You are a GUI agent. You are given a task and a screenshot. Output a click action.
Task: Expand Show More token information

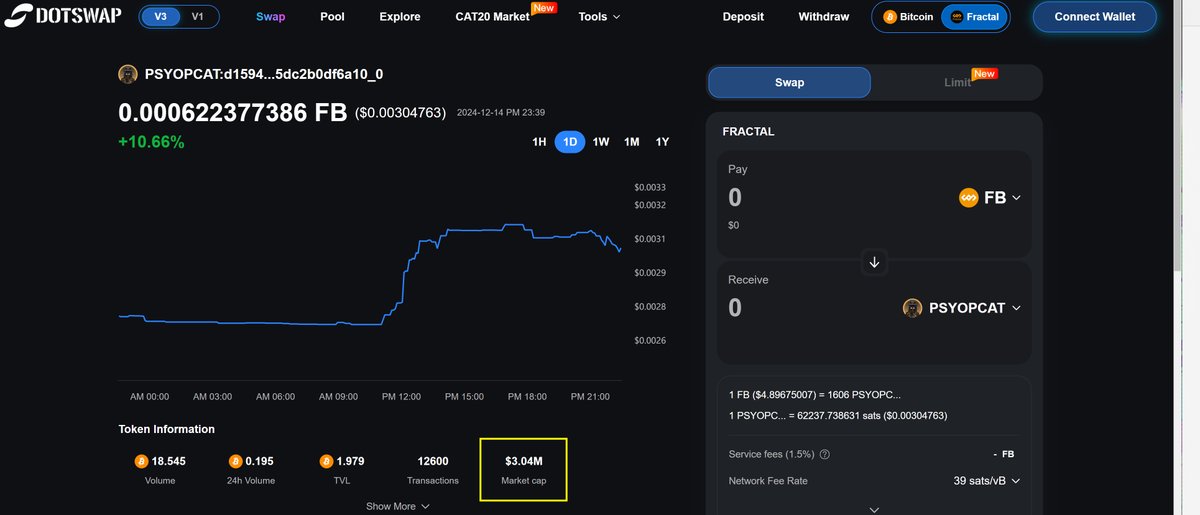[398, 506]
